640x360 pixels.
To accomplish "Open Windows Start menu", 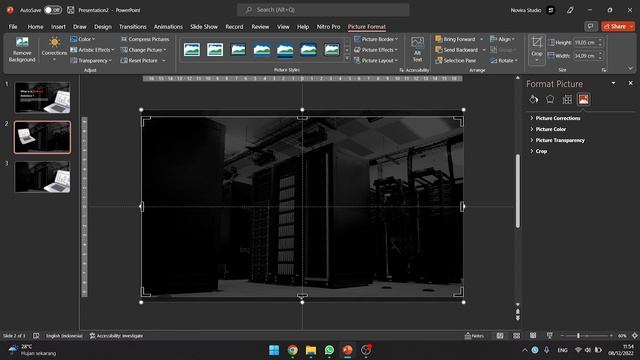I will (274, 350).
